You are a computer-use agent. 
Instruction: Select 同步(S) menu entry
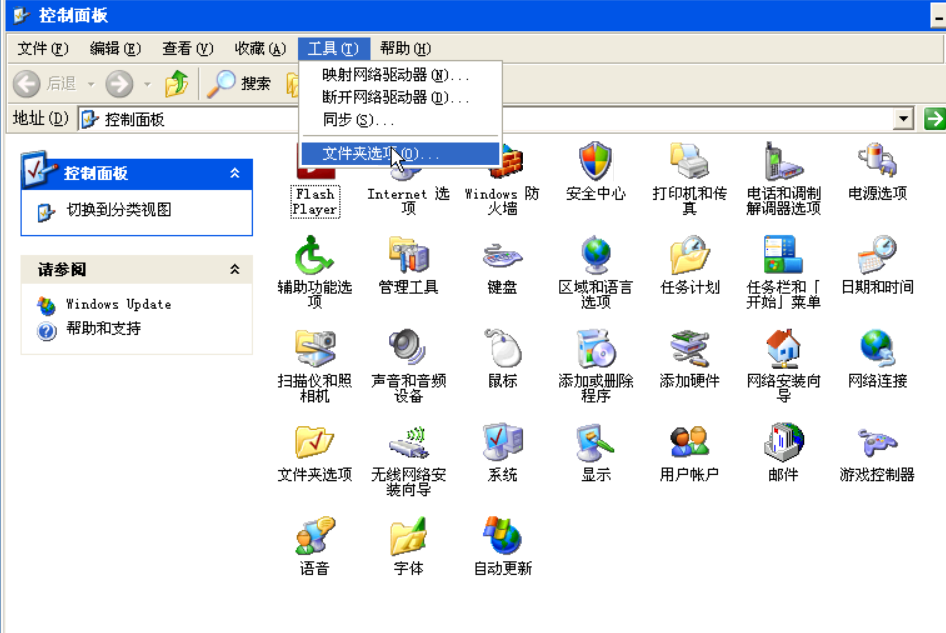pyautogui.click(x=401, y=120)
